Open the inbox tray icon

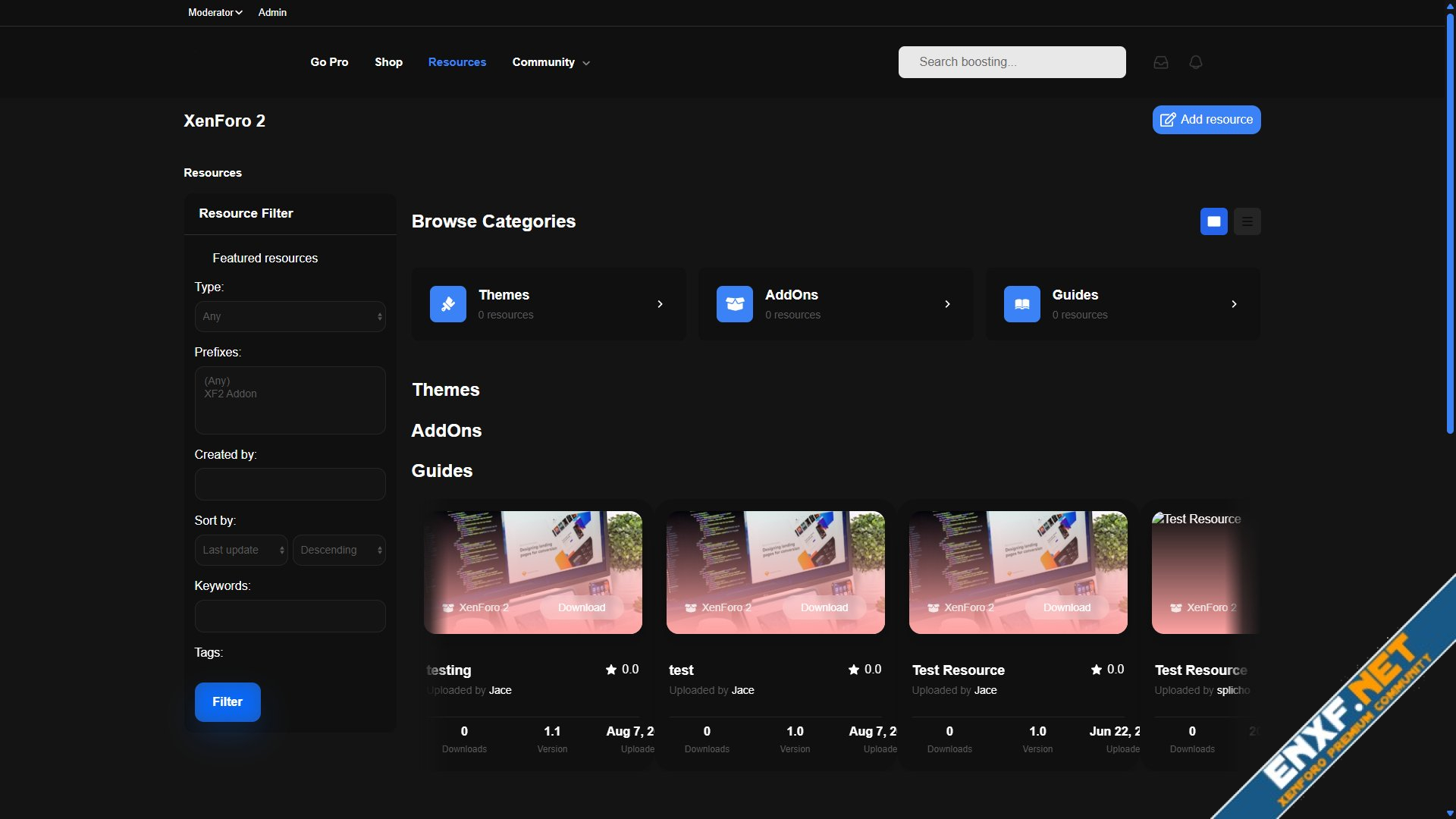coord(1160,62)
